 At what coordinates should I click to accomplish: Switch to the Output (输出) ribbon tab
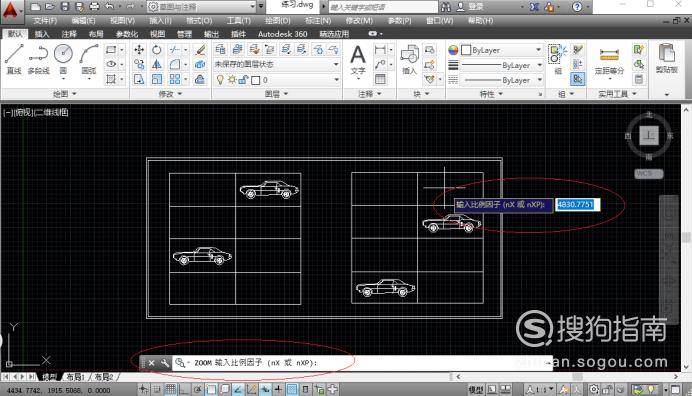(x=211, y=34)
